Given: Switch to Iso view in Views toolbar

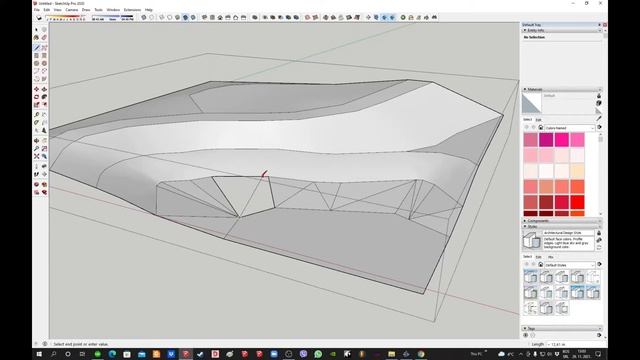Looking at the screenshot, I should click(x=204, y=18).
